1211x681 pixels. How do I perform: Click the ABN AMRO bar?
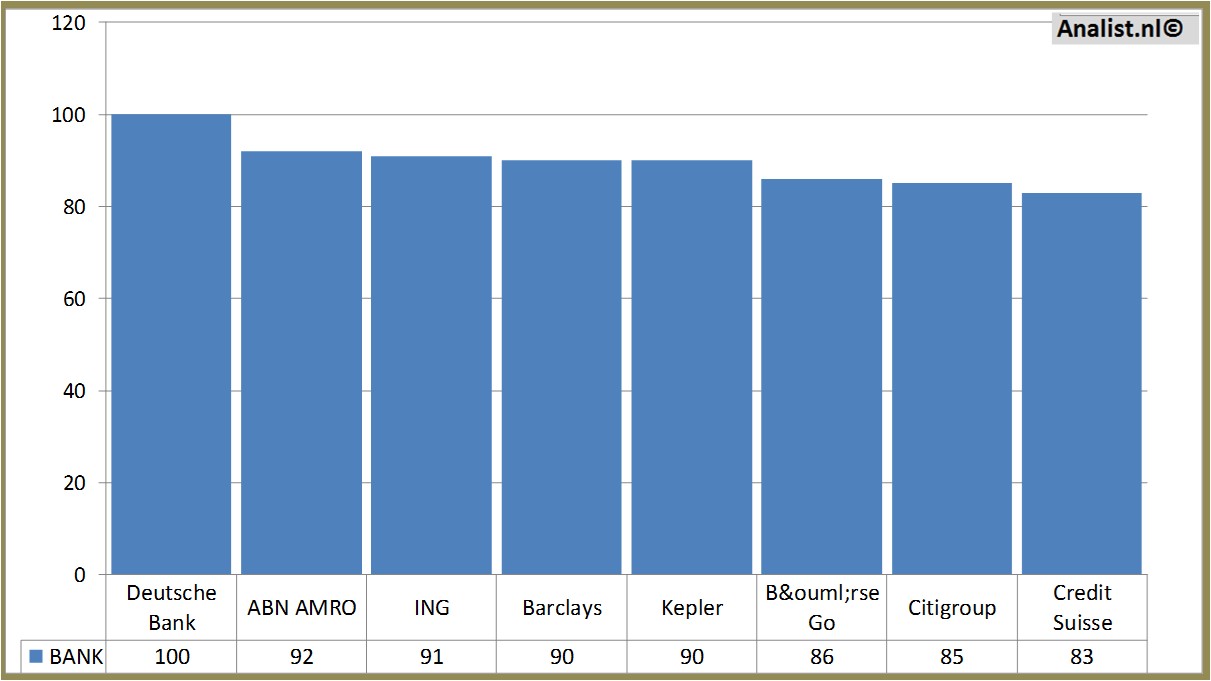(301, 363)
